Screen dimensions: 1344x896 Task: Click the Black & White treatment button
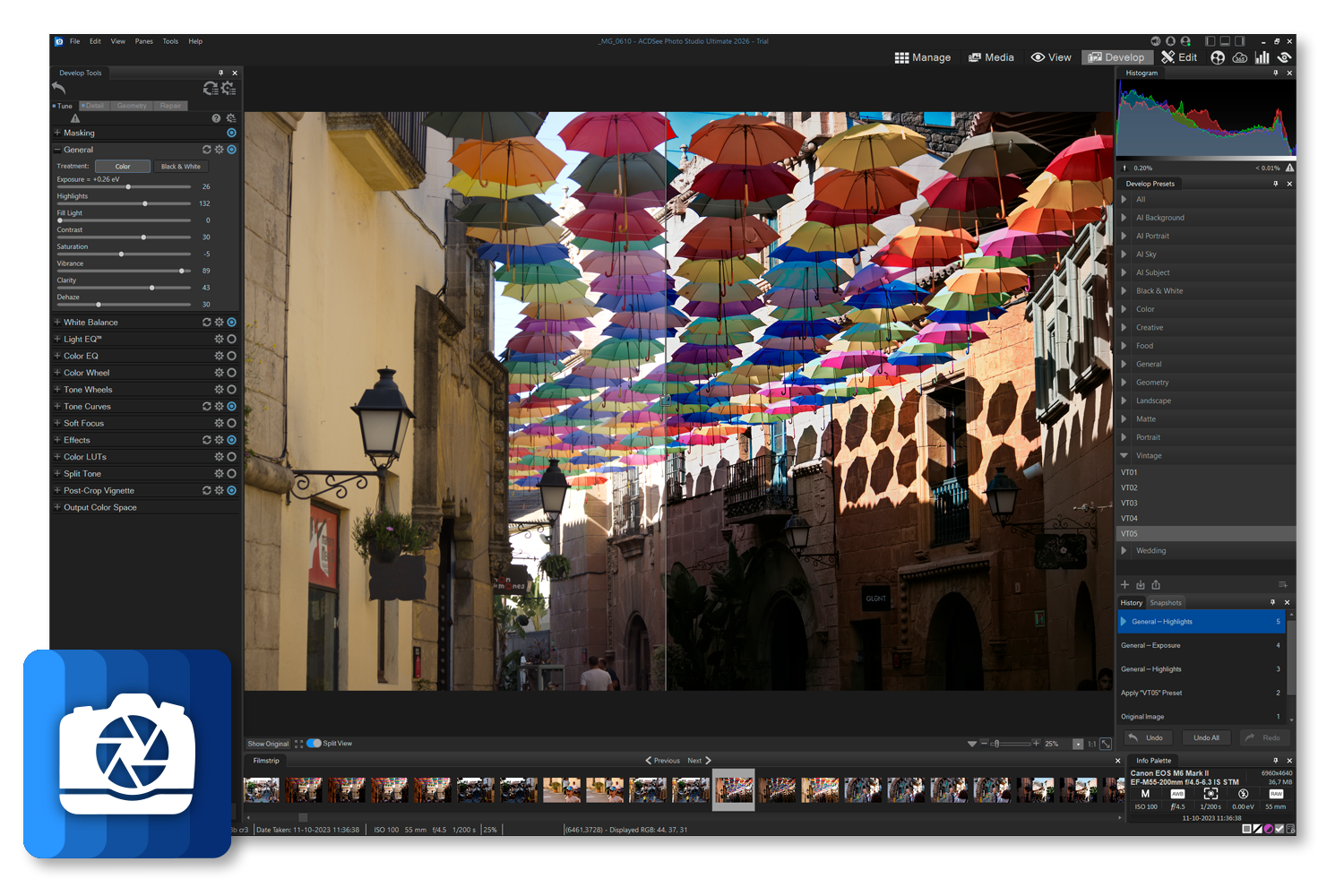coord(180,167)
